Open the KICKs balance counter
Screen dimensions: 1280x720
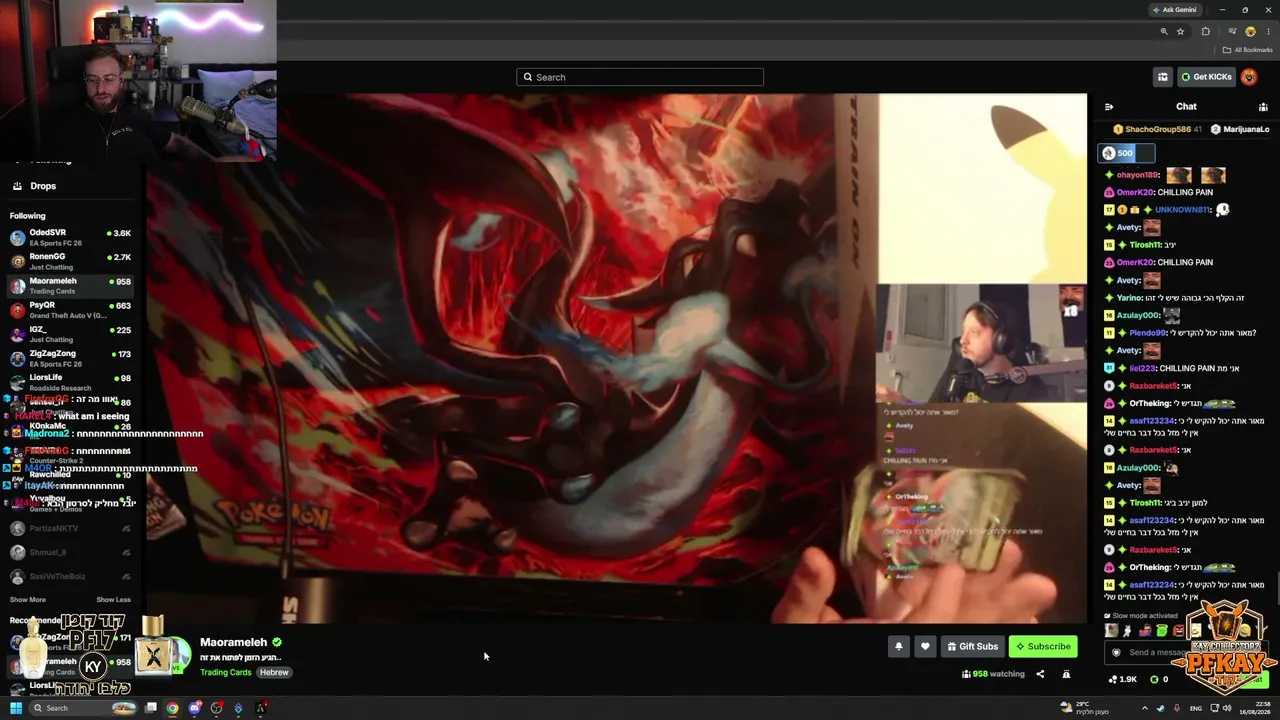point(1160,679)
